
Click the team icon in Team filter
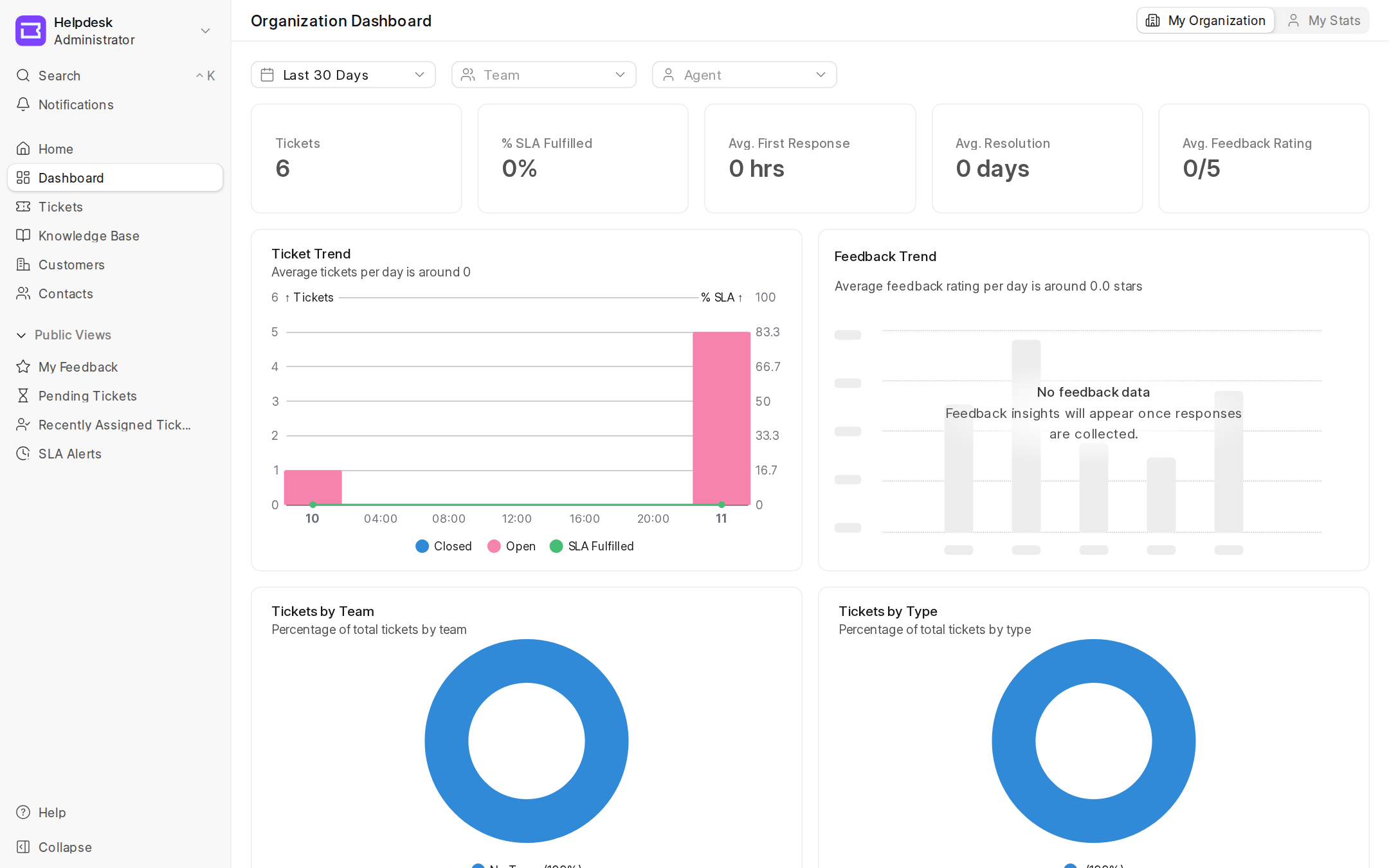pyautogui.click(x=468, y=75)
